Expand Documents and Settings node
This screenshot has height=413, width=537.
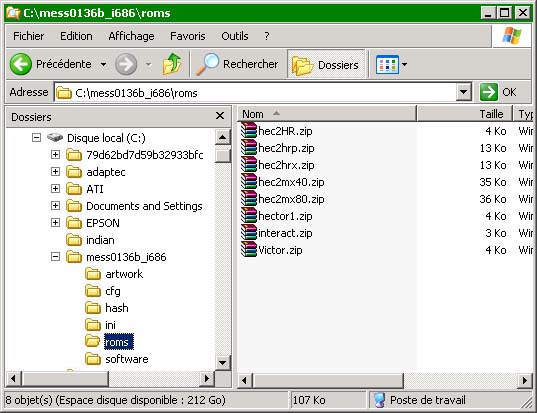point(55,205)
